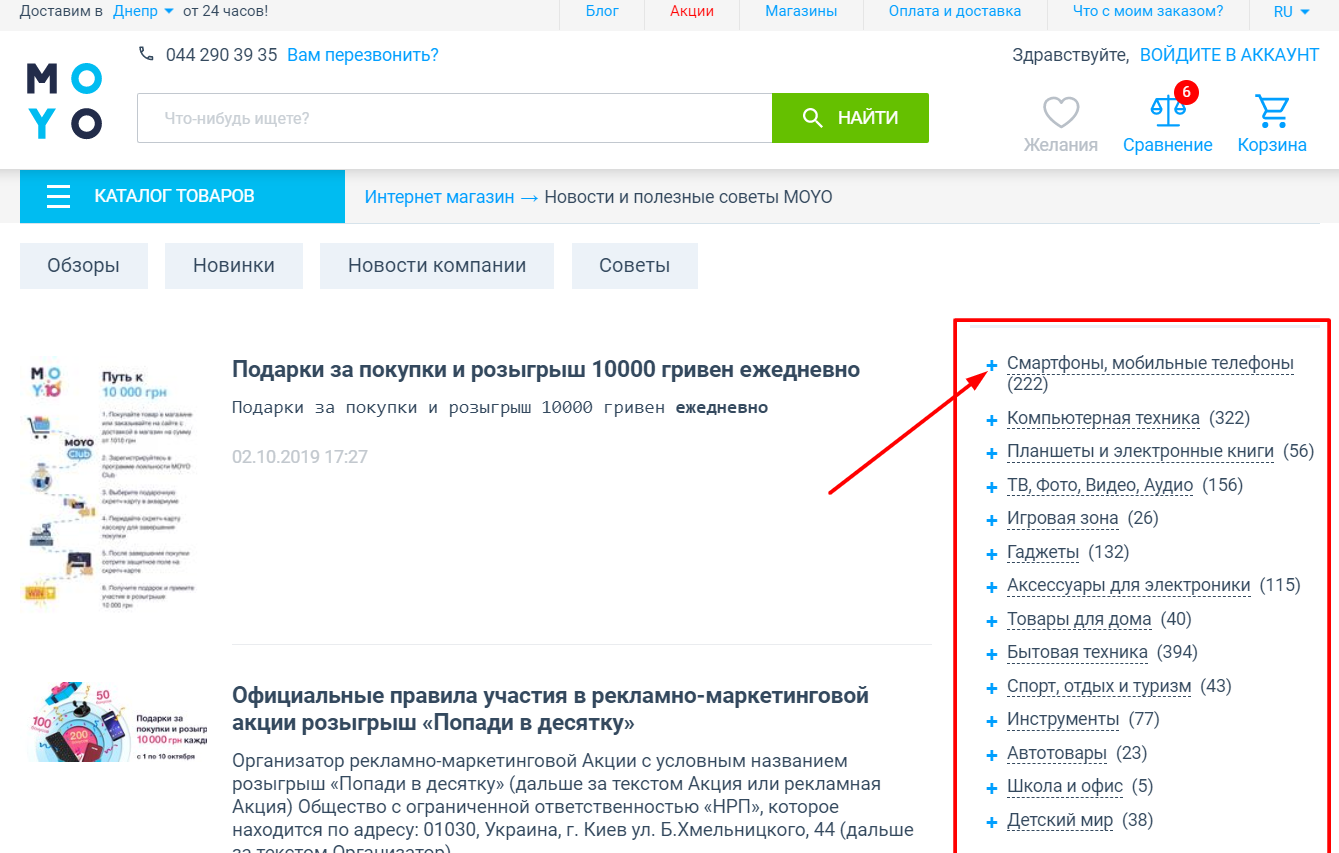Open category Товары для дома
Image resolution: width=1339 pixels, height=853 pixels.
(x=1079, y=619)
